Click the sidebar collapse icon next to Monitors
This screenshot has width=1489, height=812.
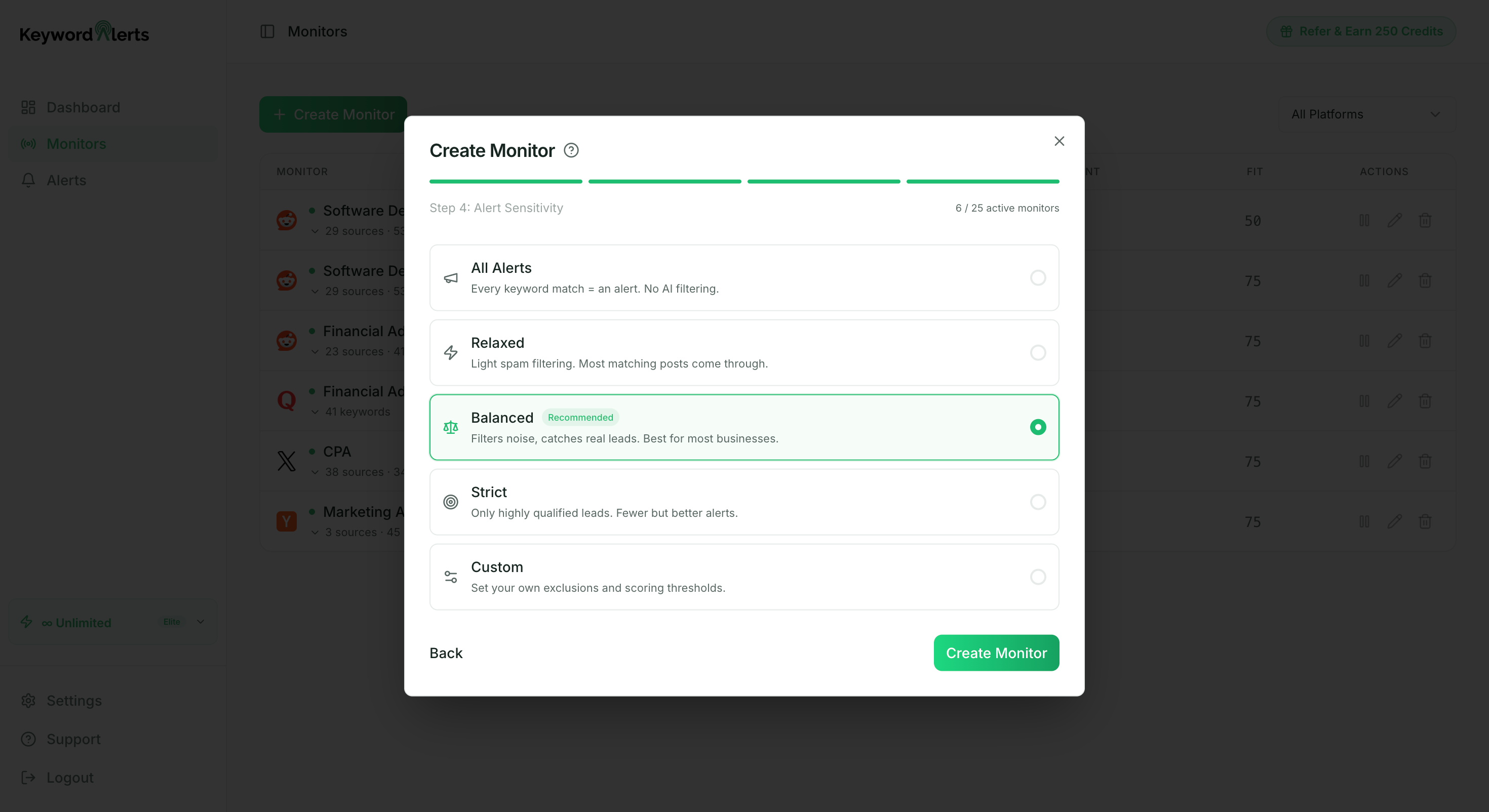click(267, 31)
